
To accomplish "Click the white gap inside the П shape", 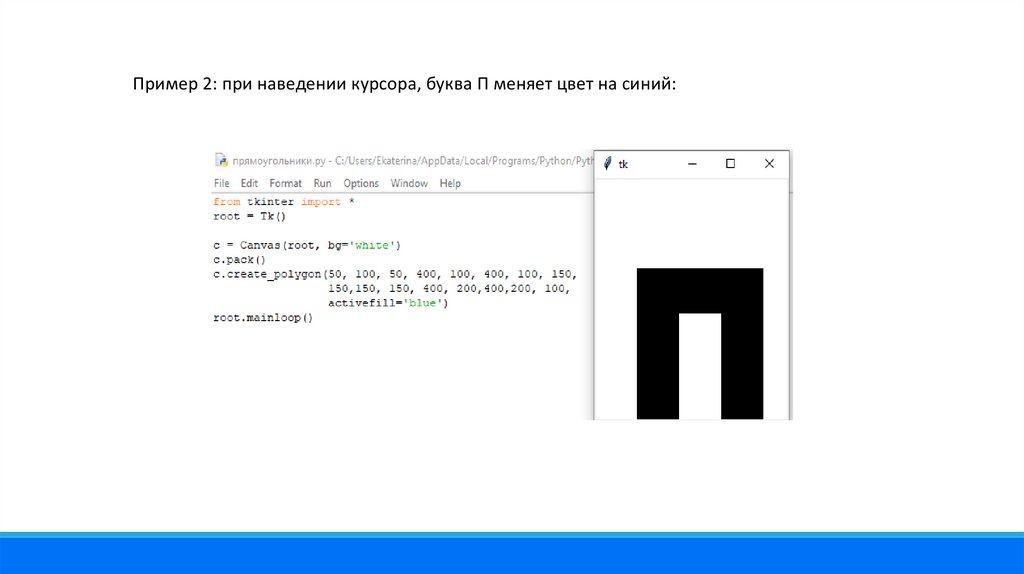I will click(700, 370).
